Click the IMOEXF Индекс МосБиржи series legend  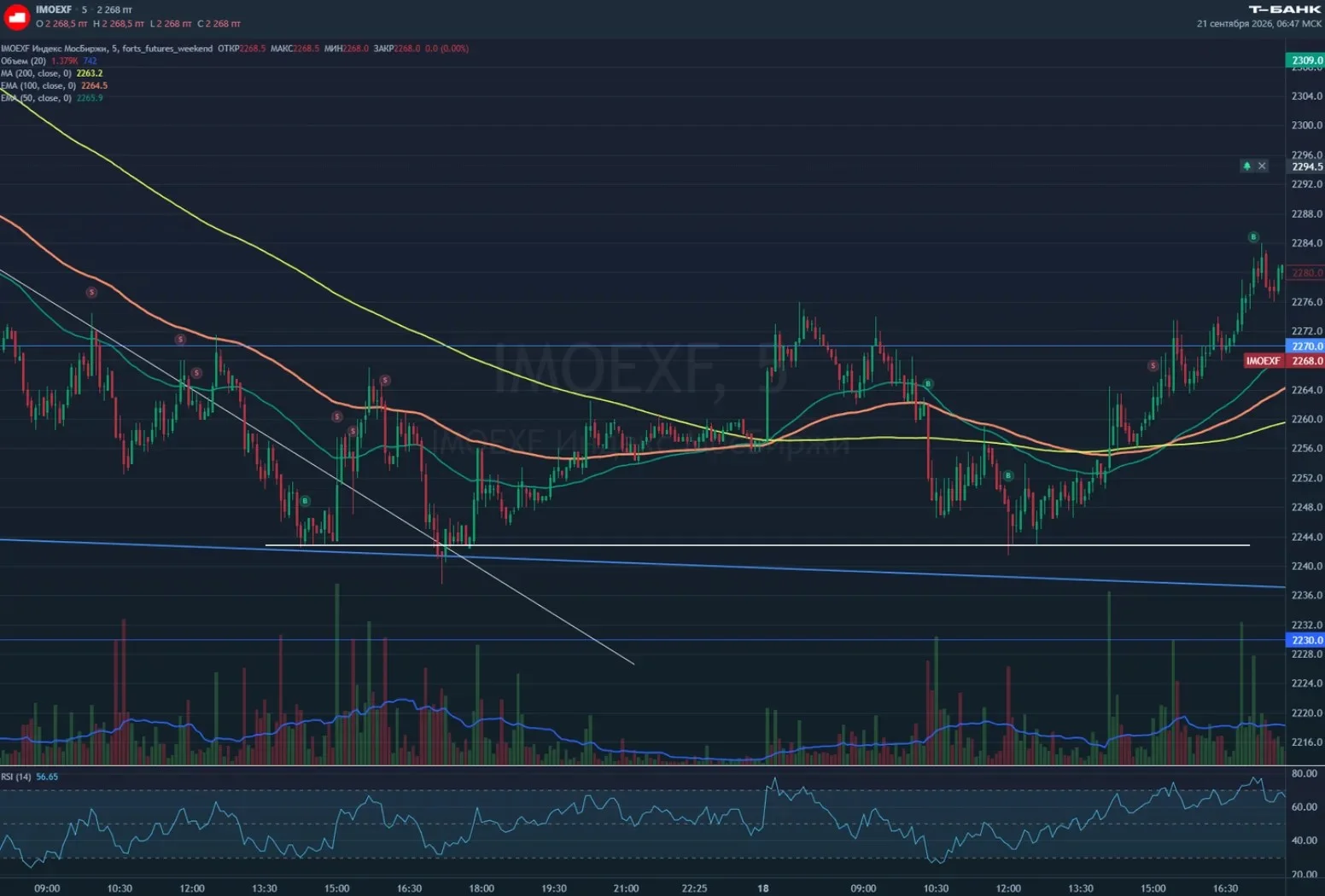[x=107, y=49]
